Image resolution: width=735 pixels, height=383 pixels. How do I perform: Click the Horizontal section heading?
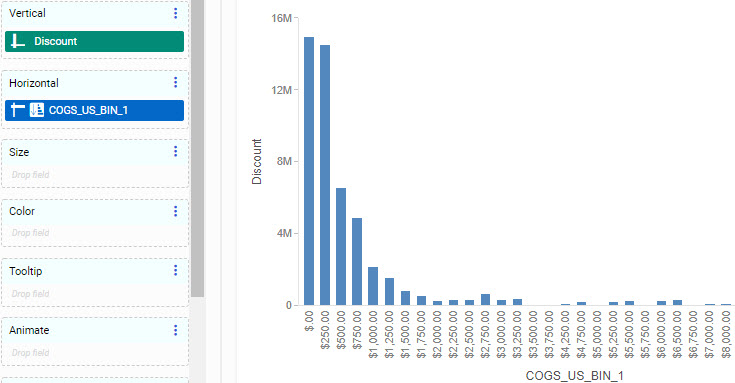(x=34, y=83)
